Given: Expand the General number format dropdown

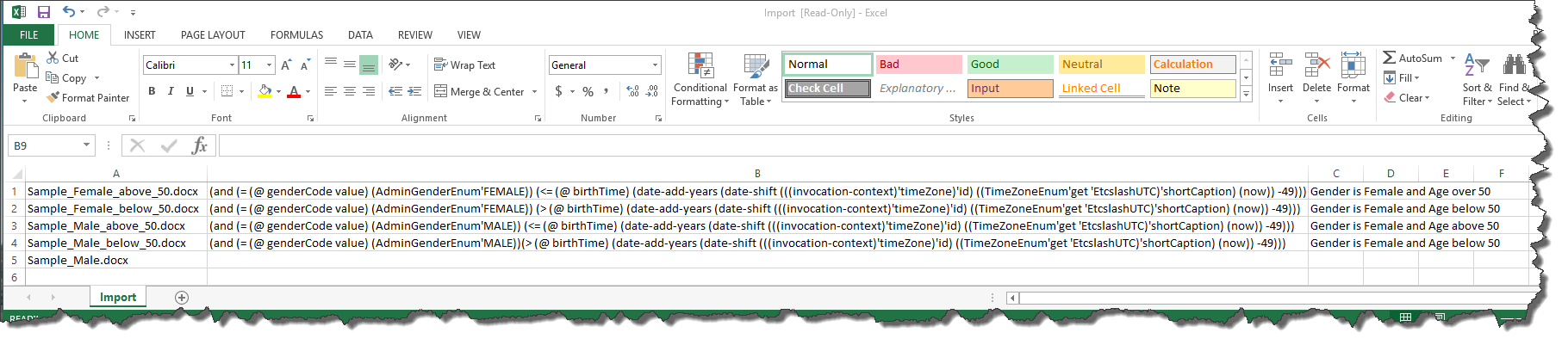Looking at the screenshot, I should pyautogui.click(x=655, y=65).
